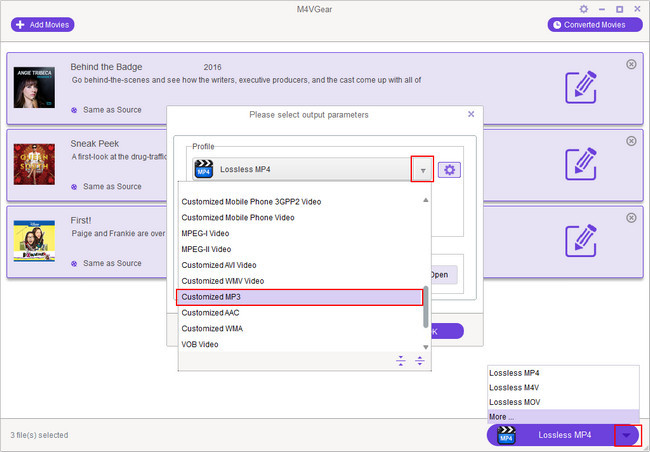Click Same as Source under Behind the Badge
The image size is (650, 452).
coord(112,110)
